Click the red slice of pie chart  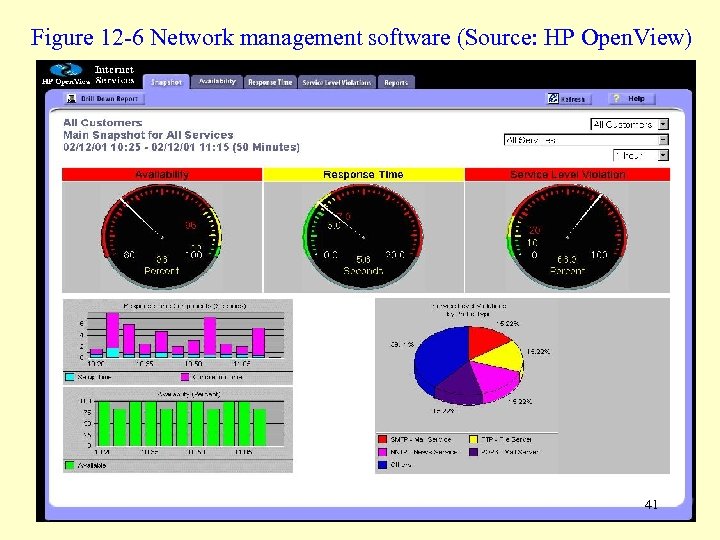(x=486, y=340)
